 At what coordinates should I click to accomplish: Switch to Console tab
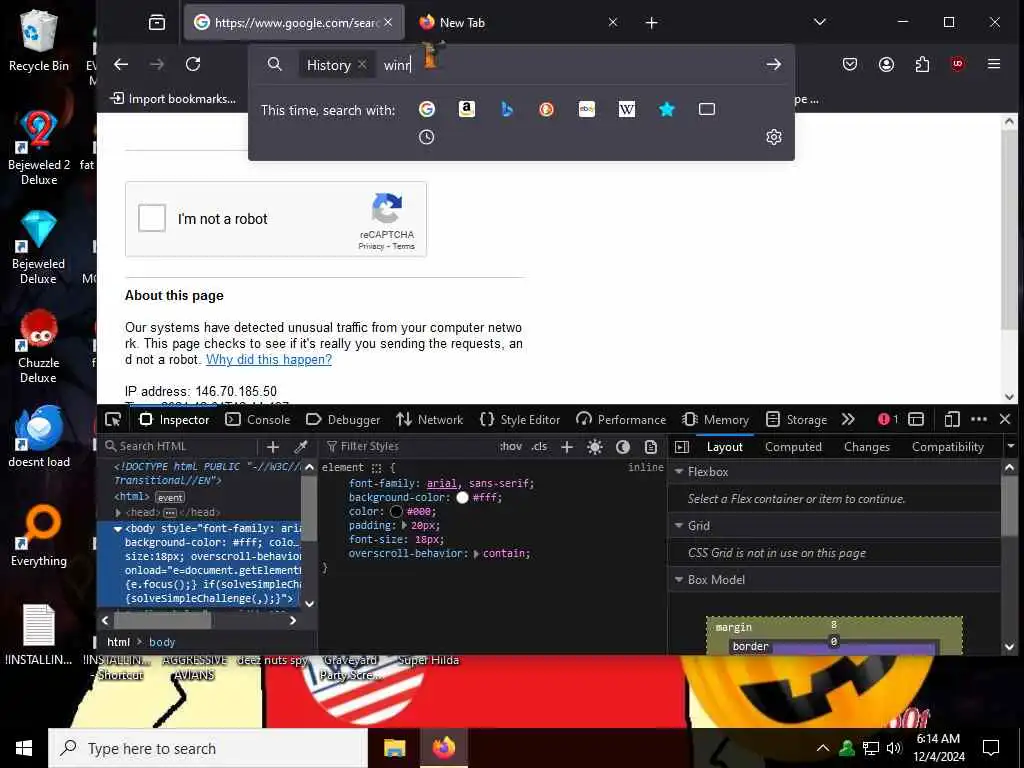(x=258, y=419)
